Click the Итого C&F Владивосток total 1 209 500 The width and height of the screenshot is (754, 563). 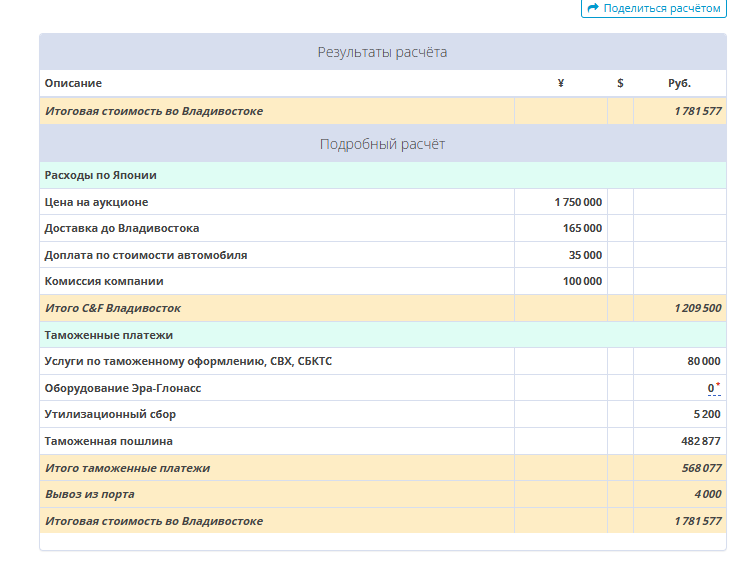[698, 308]
